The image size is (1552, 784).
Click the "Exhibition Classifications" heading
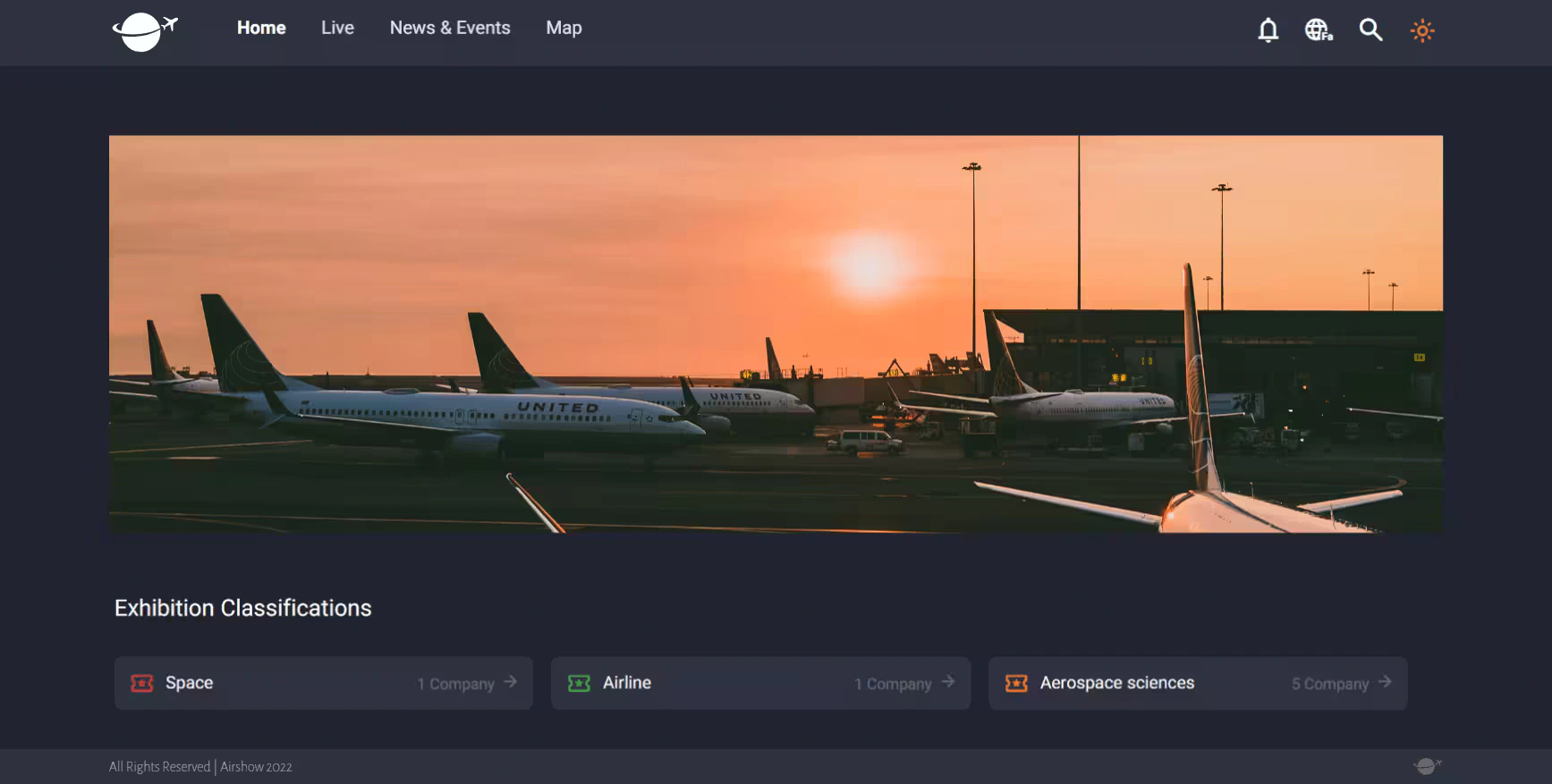243,608
